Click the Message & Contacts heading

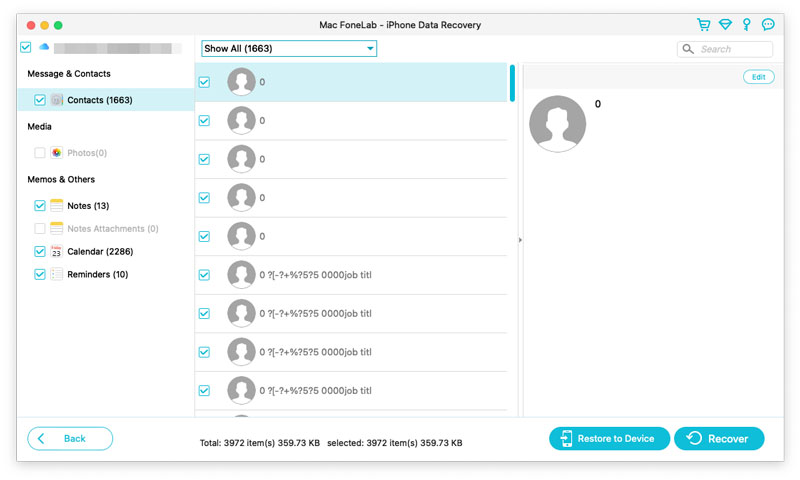point(69,73)
